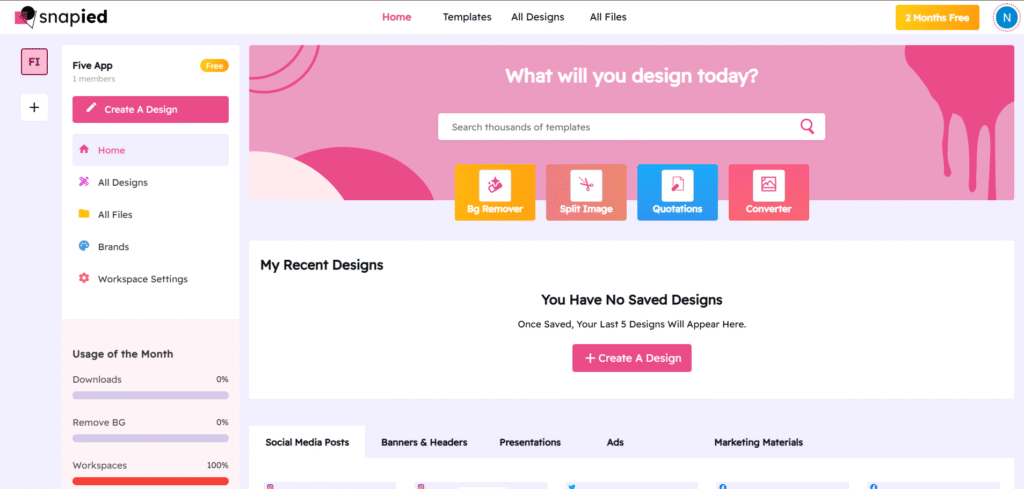Switch to the Marketing Materials tab
The height and width of the screenshot is (489, 1024).
coord(758,442)
